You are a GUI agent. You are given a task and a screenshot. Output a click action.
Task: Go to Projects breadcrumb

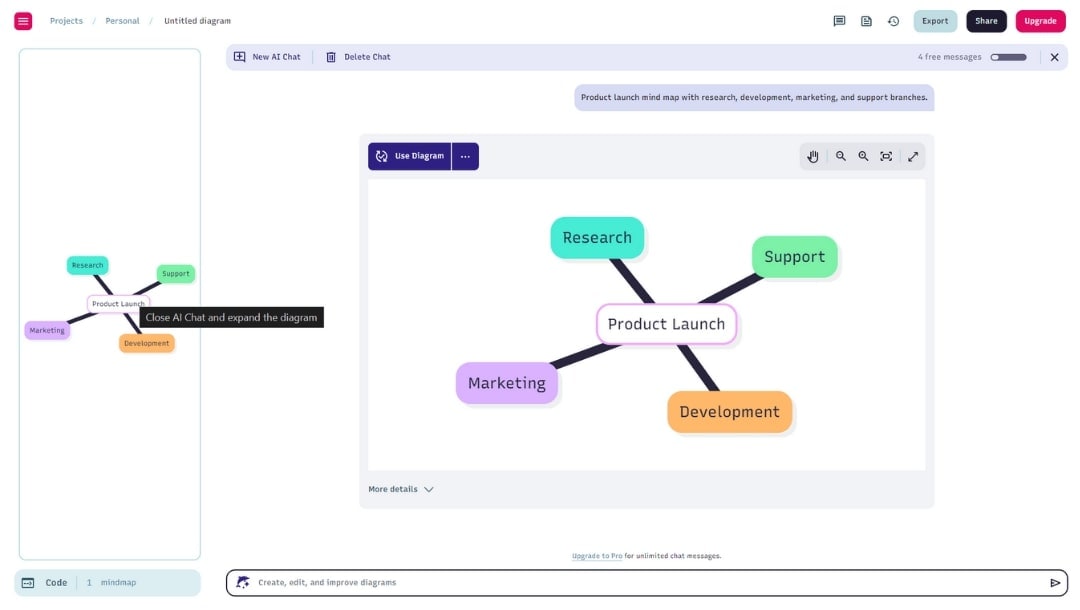tap(66, 21)
